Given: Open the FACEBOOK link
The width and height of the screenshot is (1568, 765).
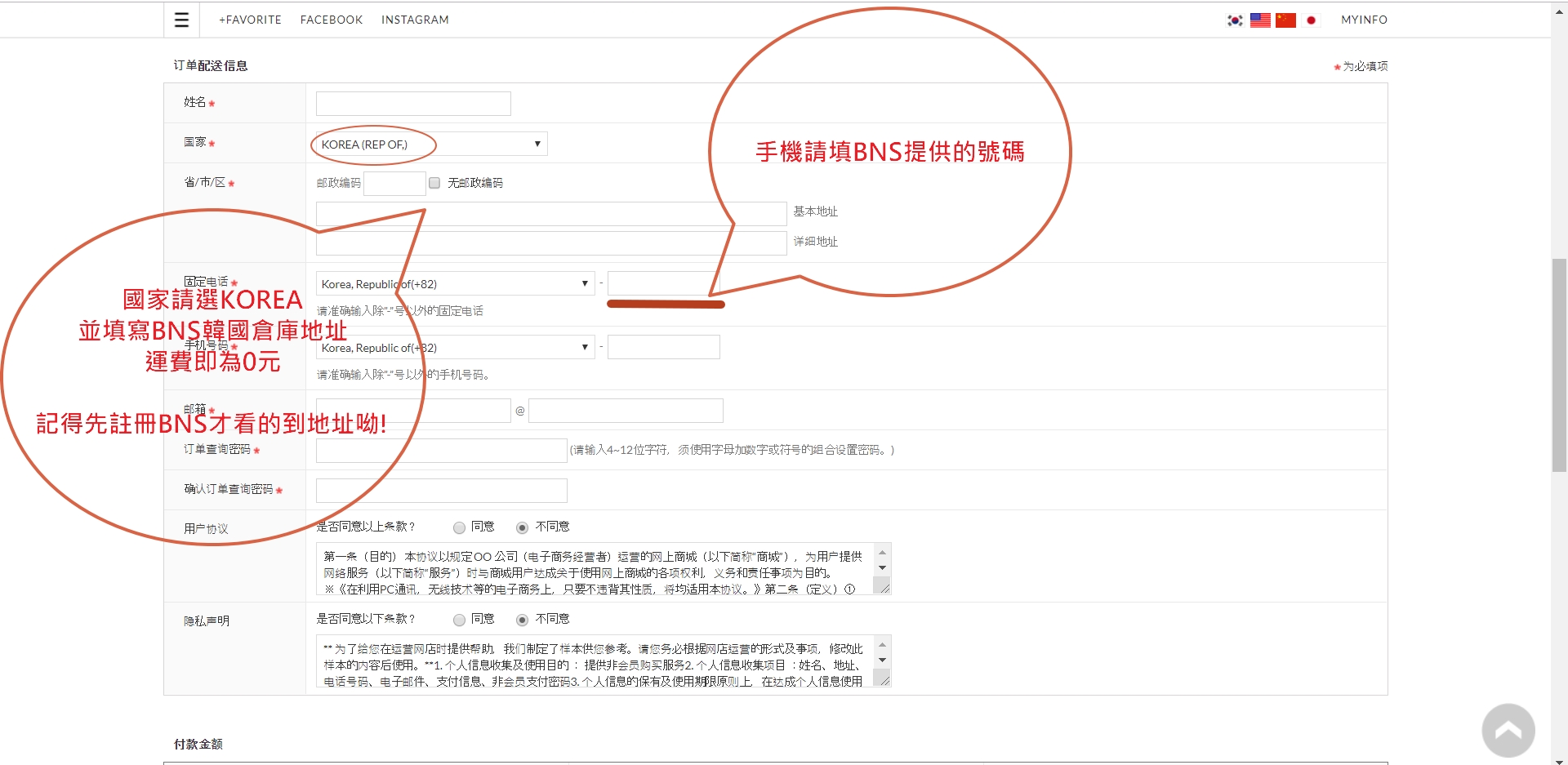Looking at the screenshot, I should click(331, 20).
